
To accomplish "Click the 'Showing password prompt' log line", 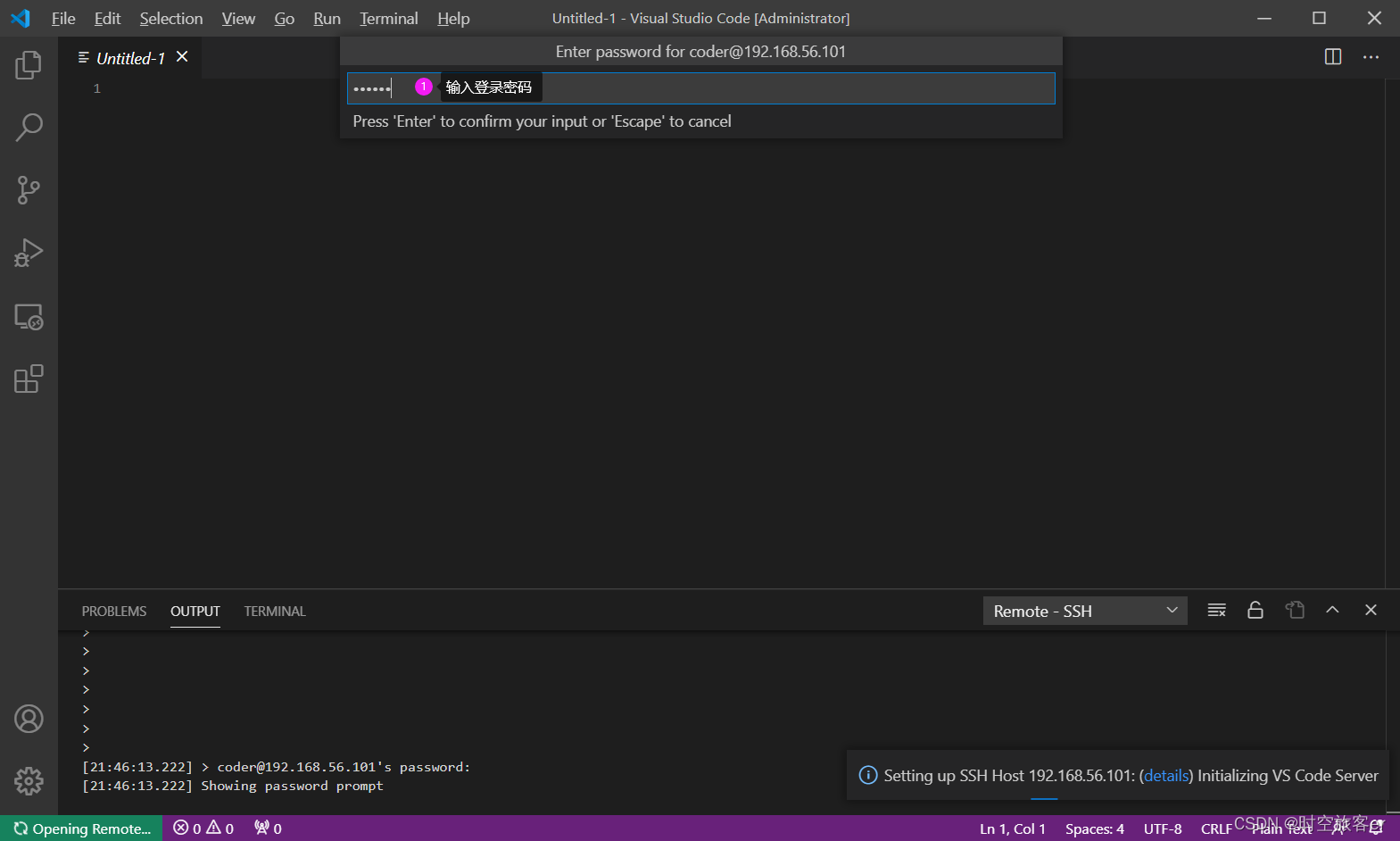I will pos(233,786).
